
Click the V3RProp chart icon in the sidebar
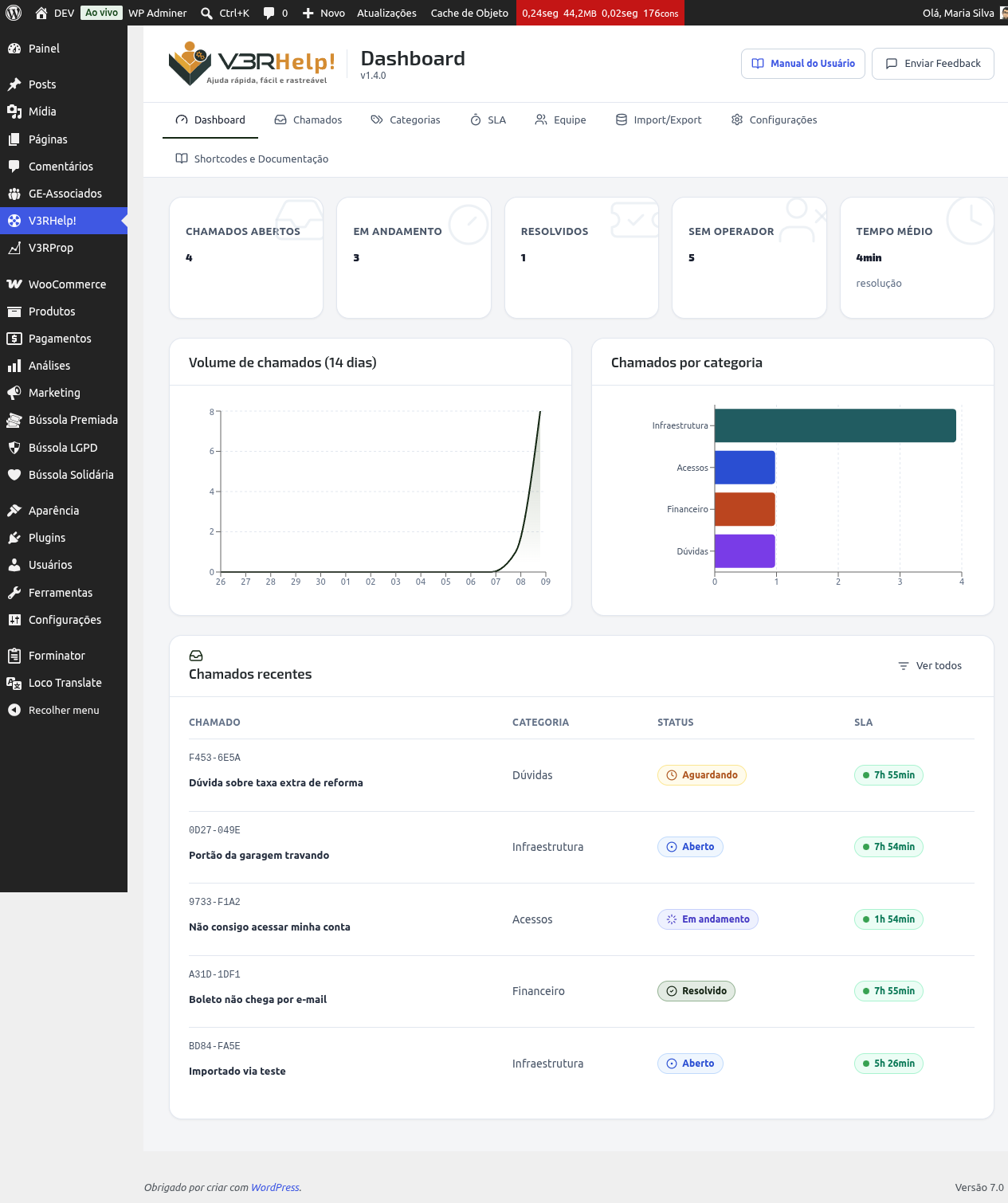[x=14, y=248]
